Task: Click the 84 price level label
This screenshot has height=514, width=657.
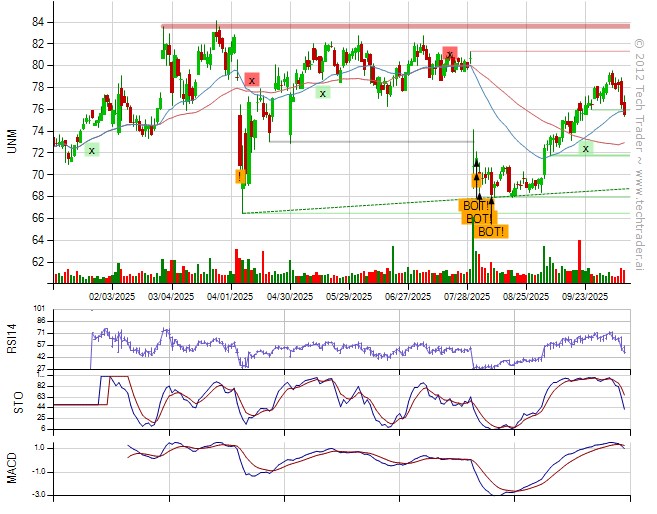Action: [x=38, y=21]
